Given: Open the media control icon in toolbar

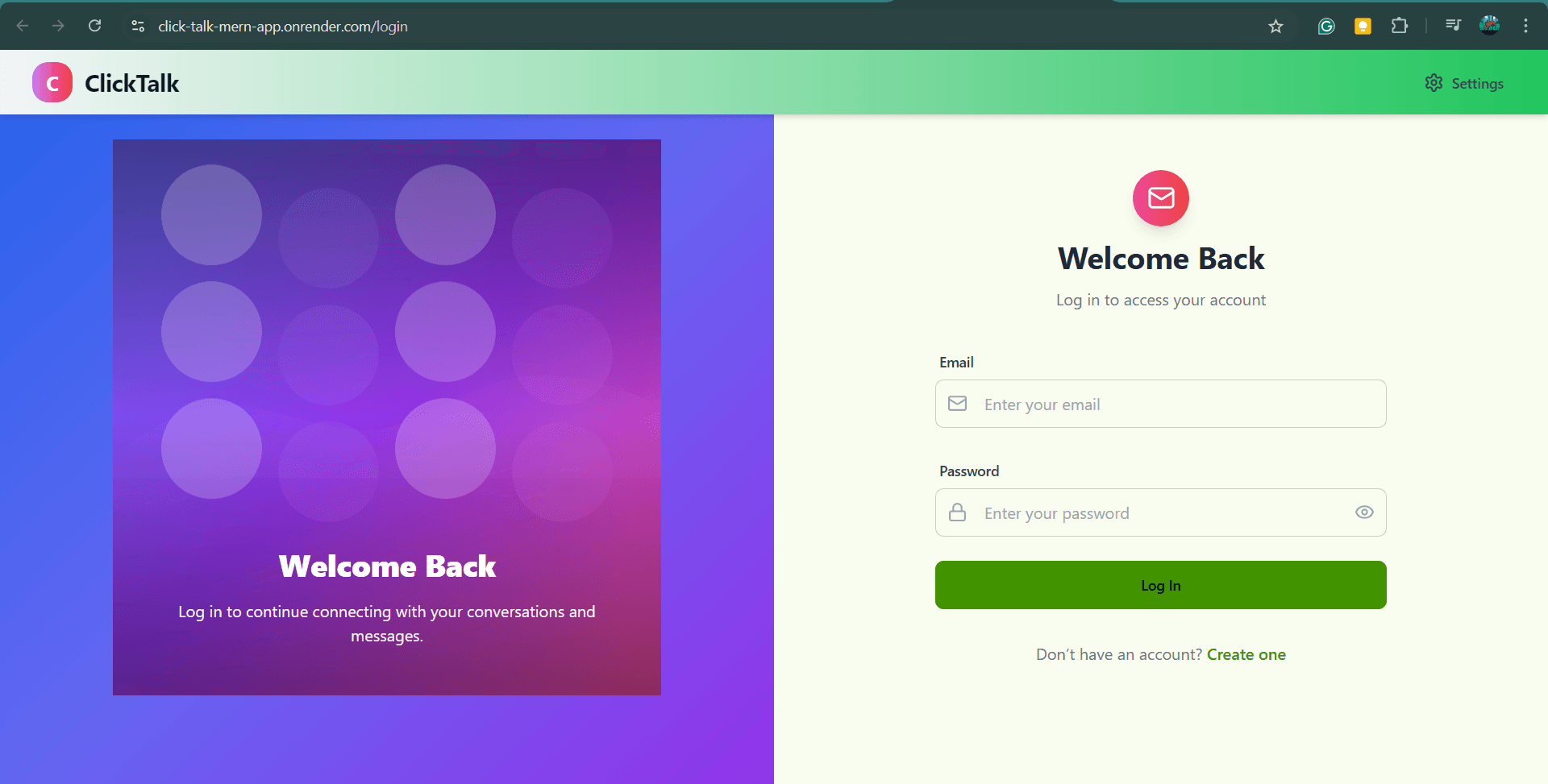Looking at the screenshot, I should 1453,26.
